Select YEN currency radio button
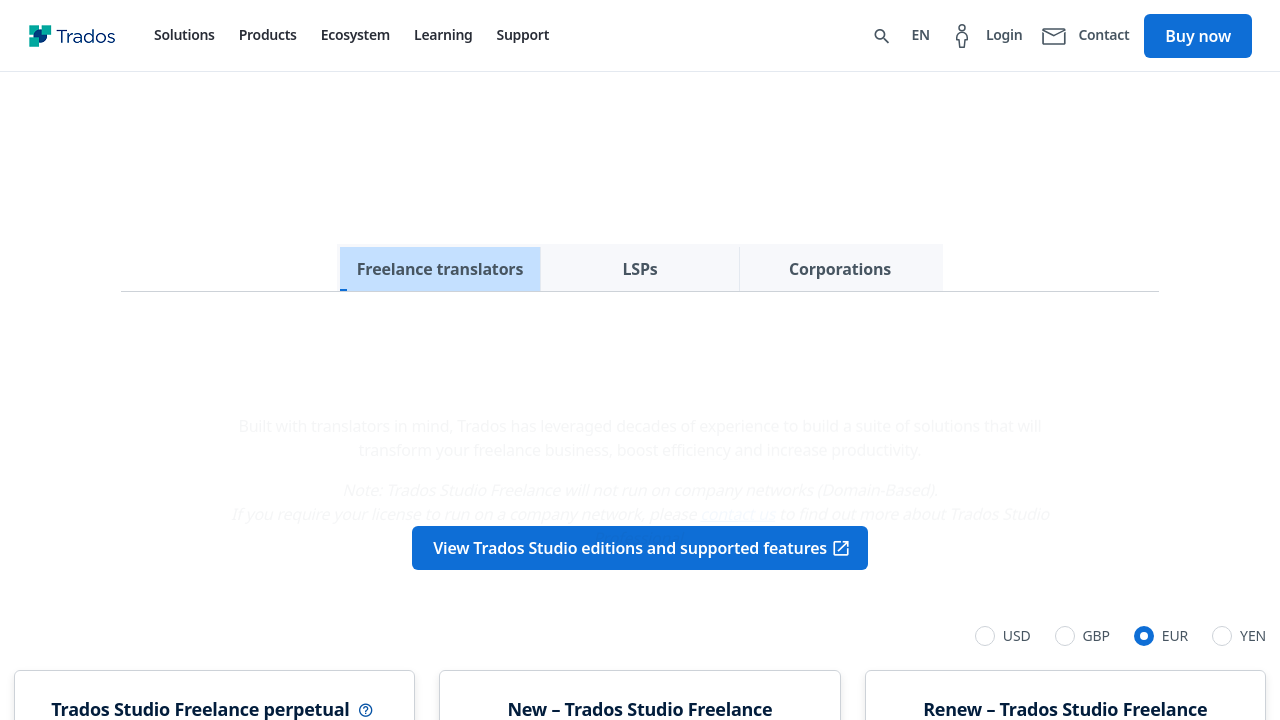The height and width of the screenshot is (720, 1280). [x=1222, y=636]
